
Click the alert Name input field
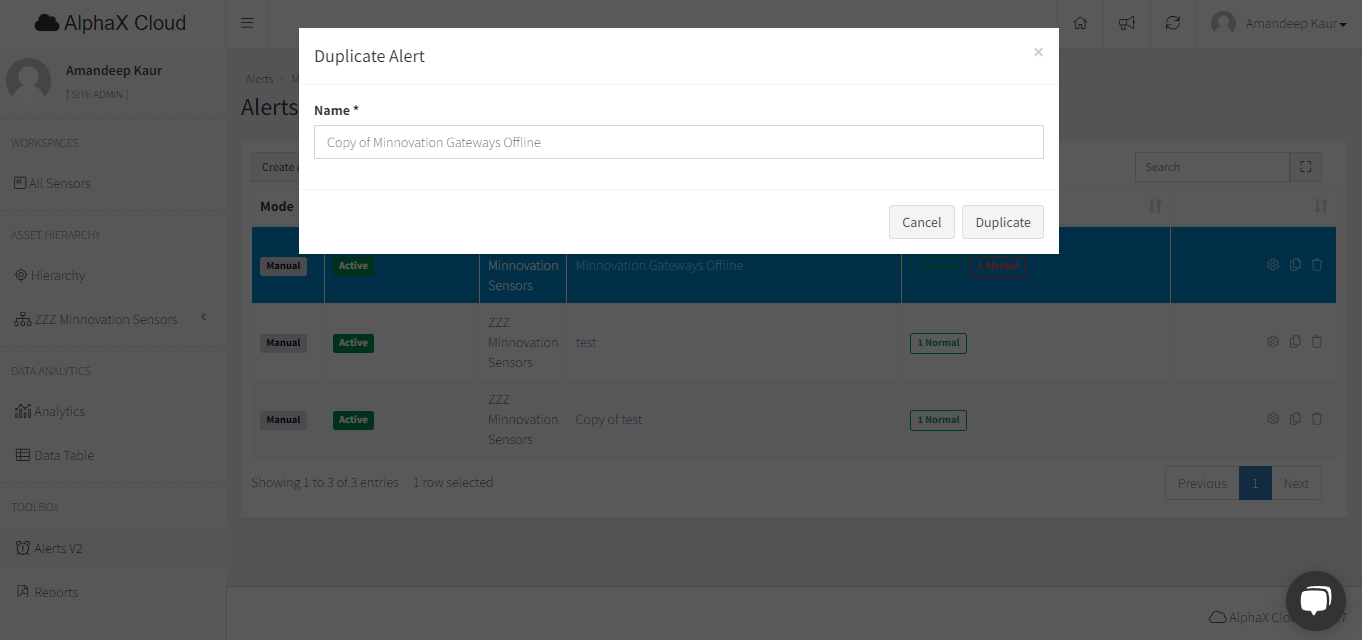678,142
